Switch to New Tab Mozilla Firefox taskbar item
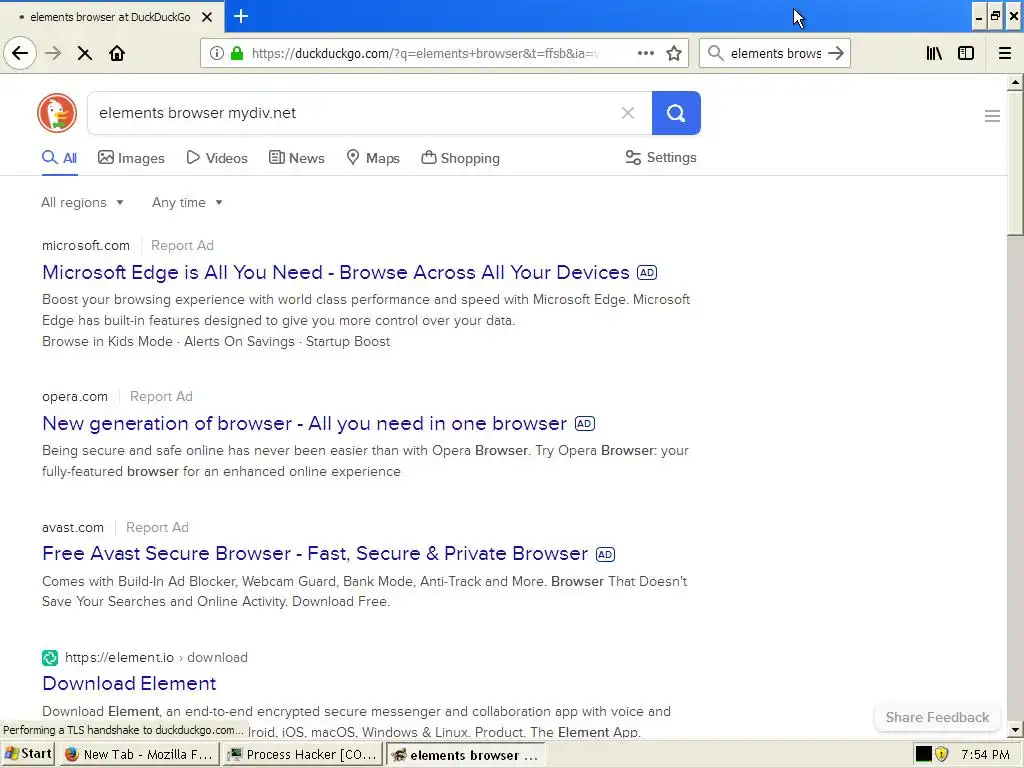This screenshot has width=1024, height=768. pyautogui.click(x=140, y=754)
